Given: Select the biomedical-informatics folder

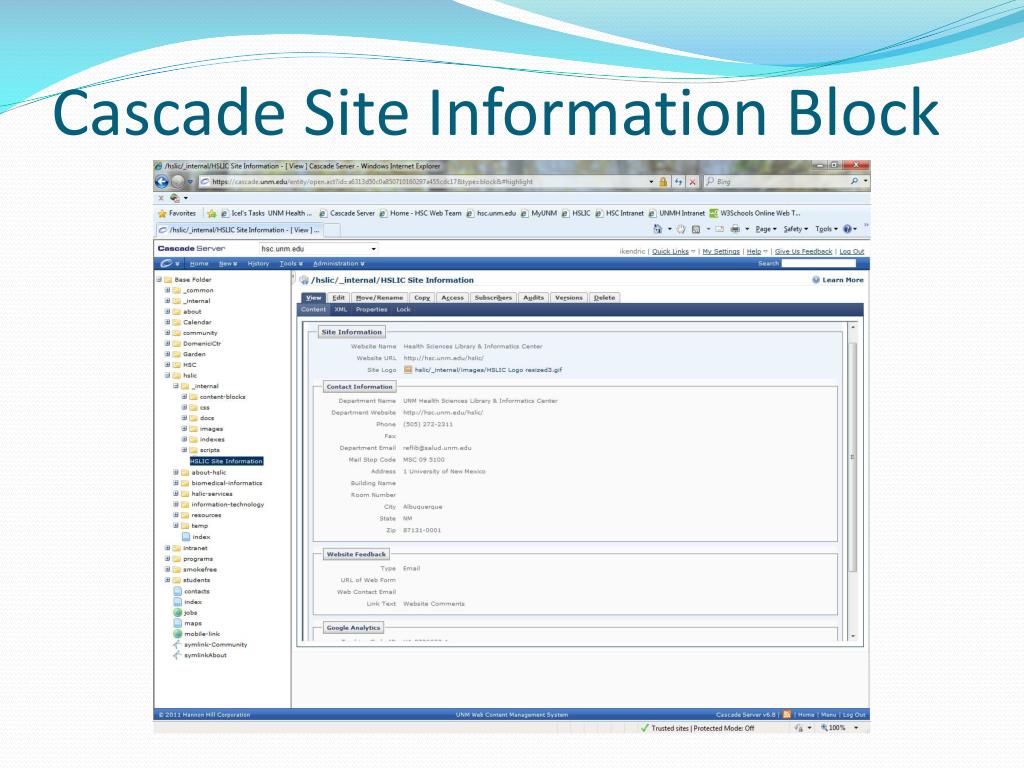Looking at the screenshot, I should pos(227,483).
